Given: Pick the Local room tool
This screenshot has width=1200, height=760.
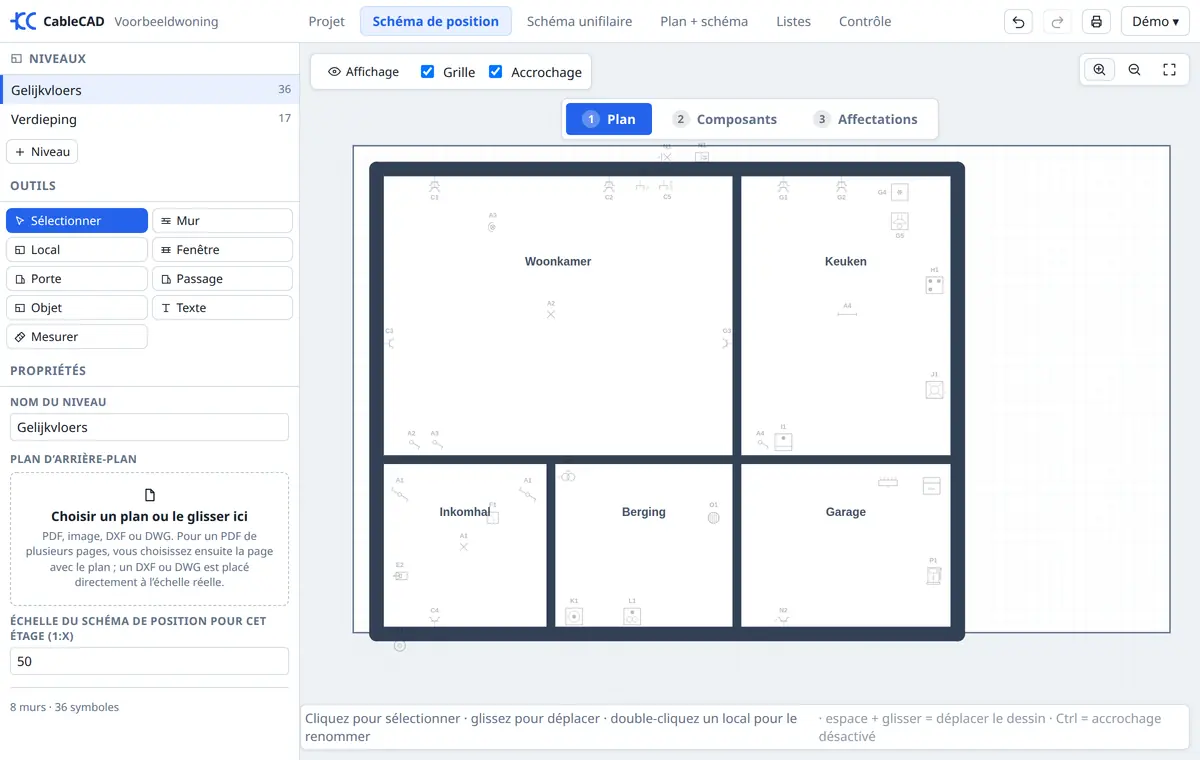Looking at the screenshot, I should click(x=77, y=250).
